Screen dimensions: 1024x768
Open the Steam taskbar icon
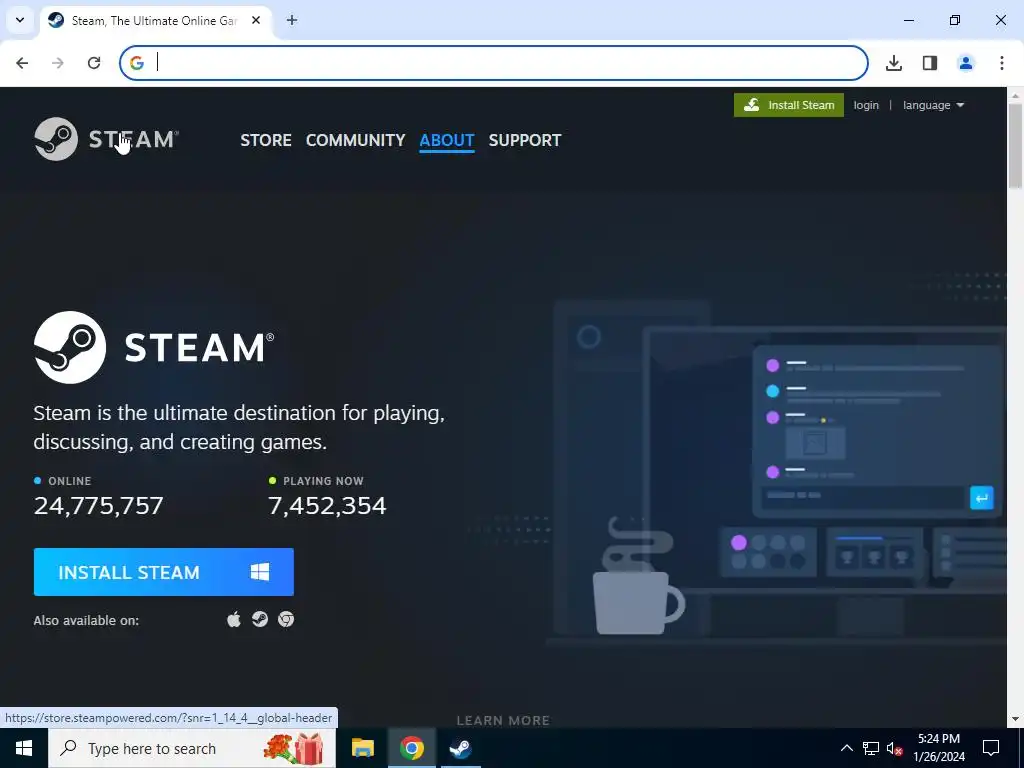click(460, 748)
